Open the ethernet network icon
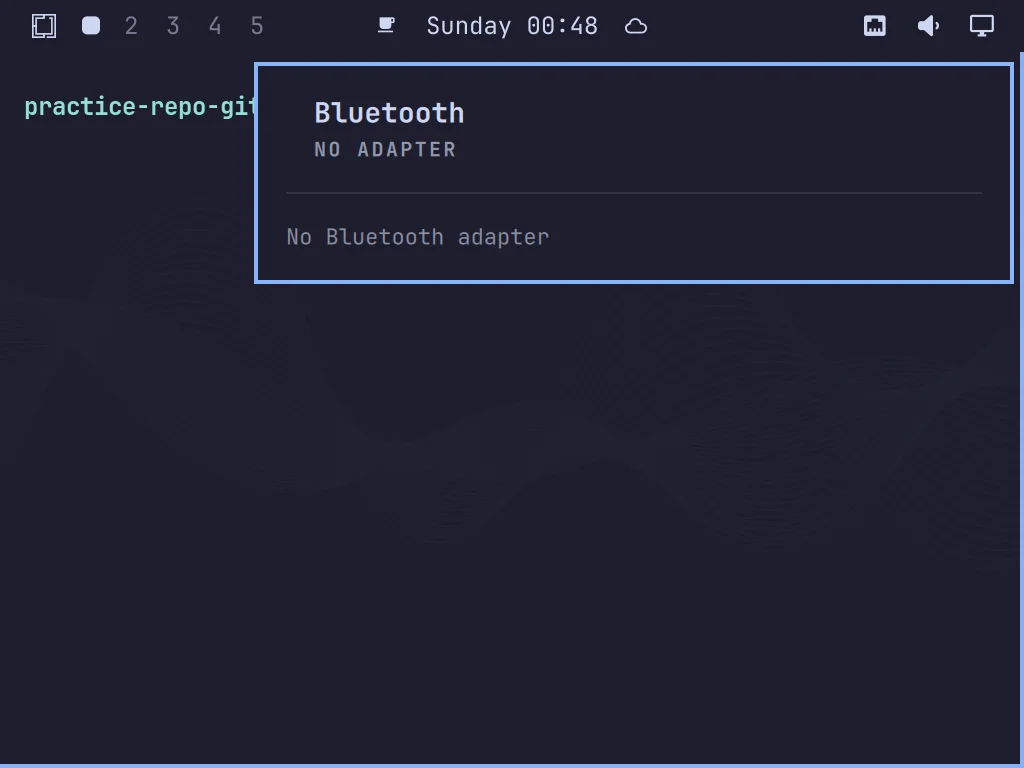Screen dimensions: 1024x768 (x=874, y=26)
